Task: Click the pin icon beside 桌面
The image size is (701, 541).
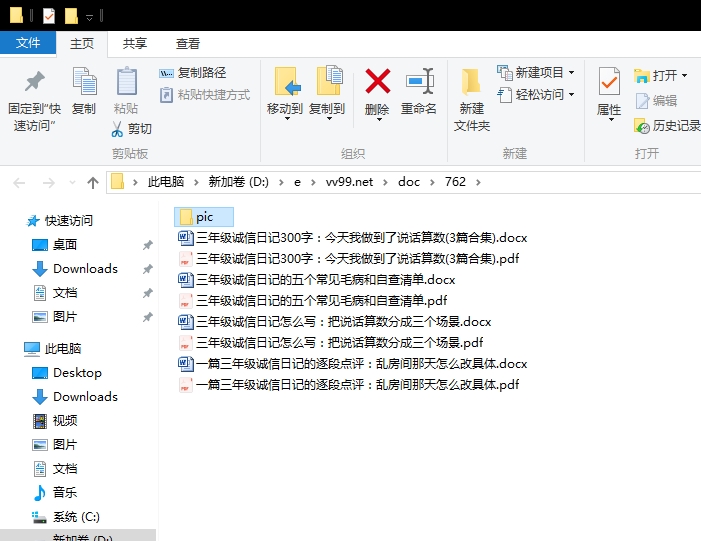Action: [148, 245]
